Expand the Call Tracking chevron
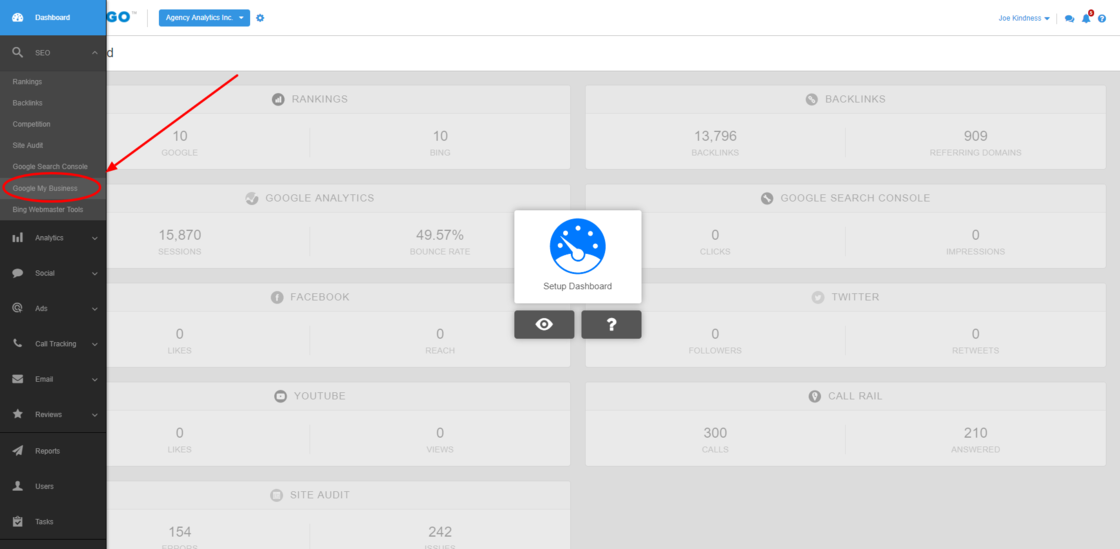1120x549 pixels. pyautogui.click(x=95, y=344)
